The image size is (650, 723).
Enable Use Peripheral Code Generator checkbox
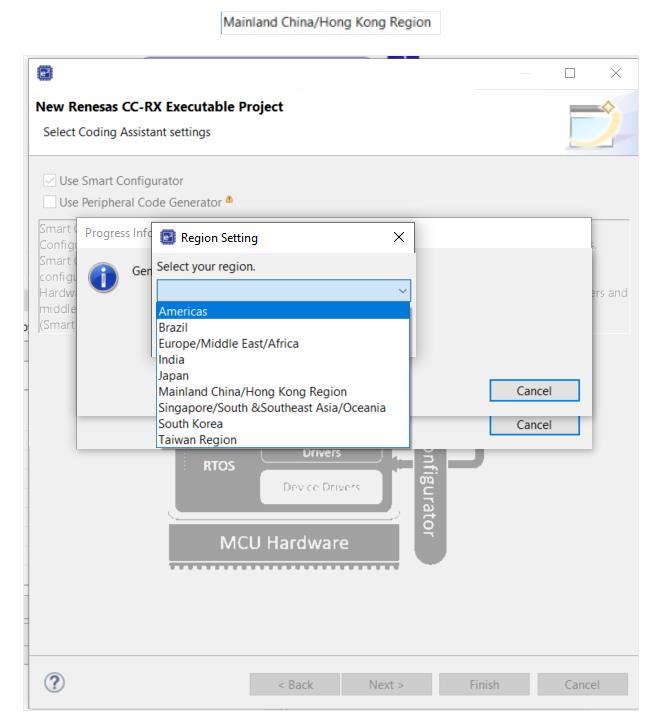(49, 202)
